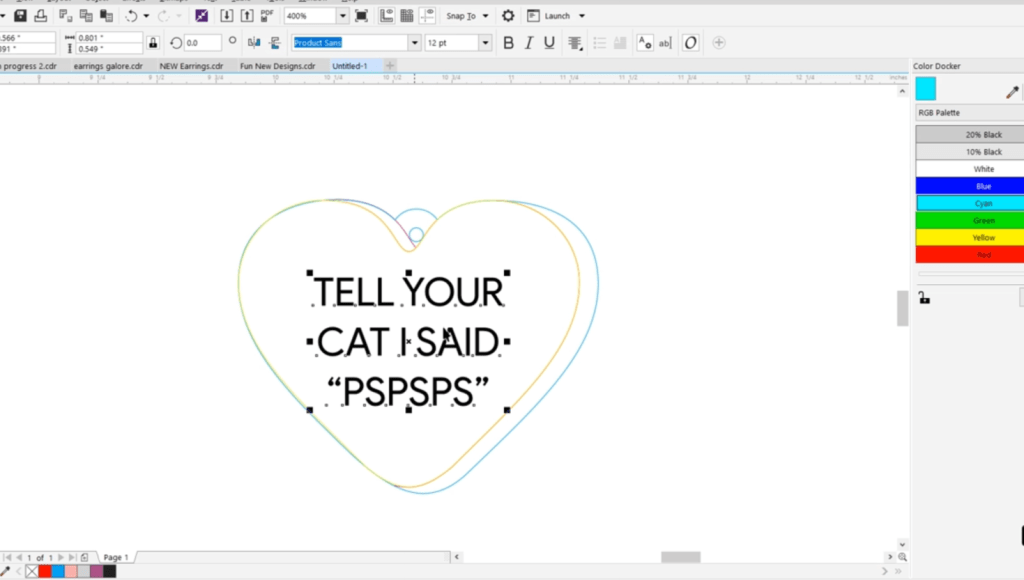Switch to Fun New Designs.cdr tab
1024x580 pixels.
(277, 66)
